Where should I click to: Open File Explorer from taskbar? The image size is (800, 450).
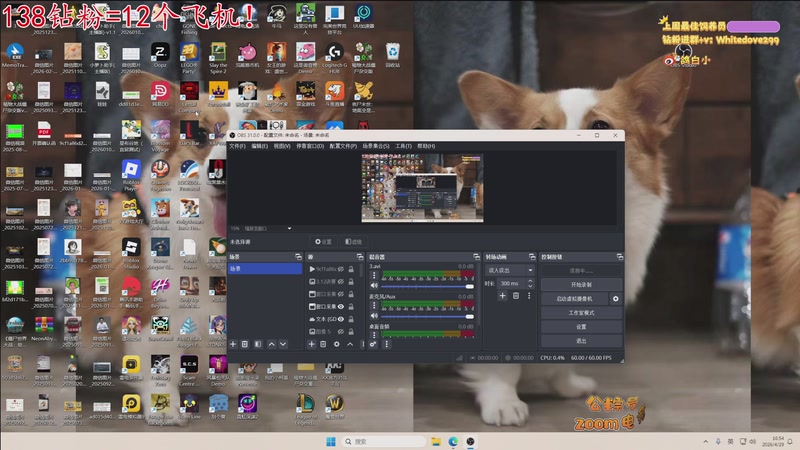(436, 441)
